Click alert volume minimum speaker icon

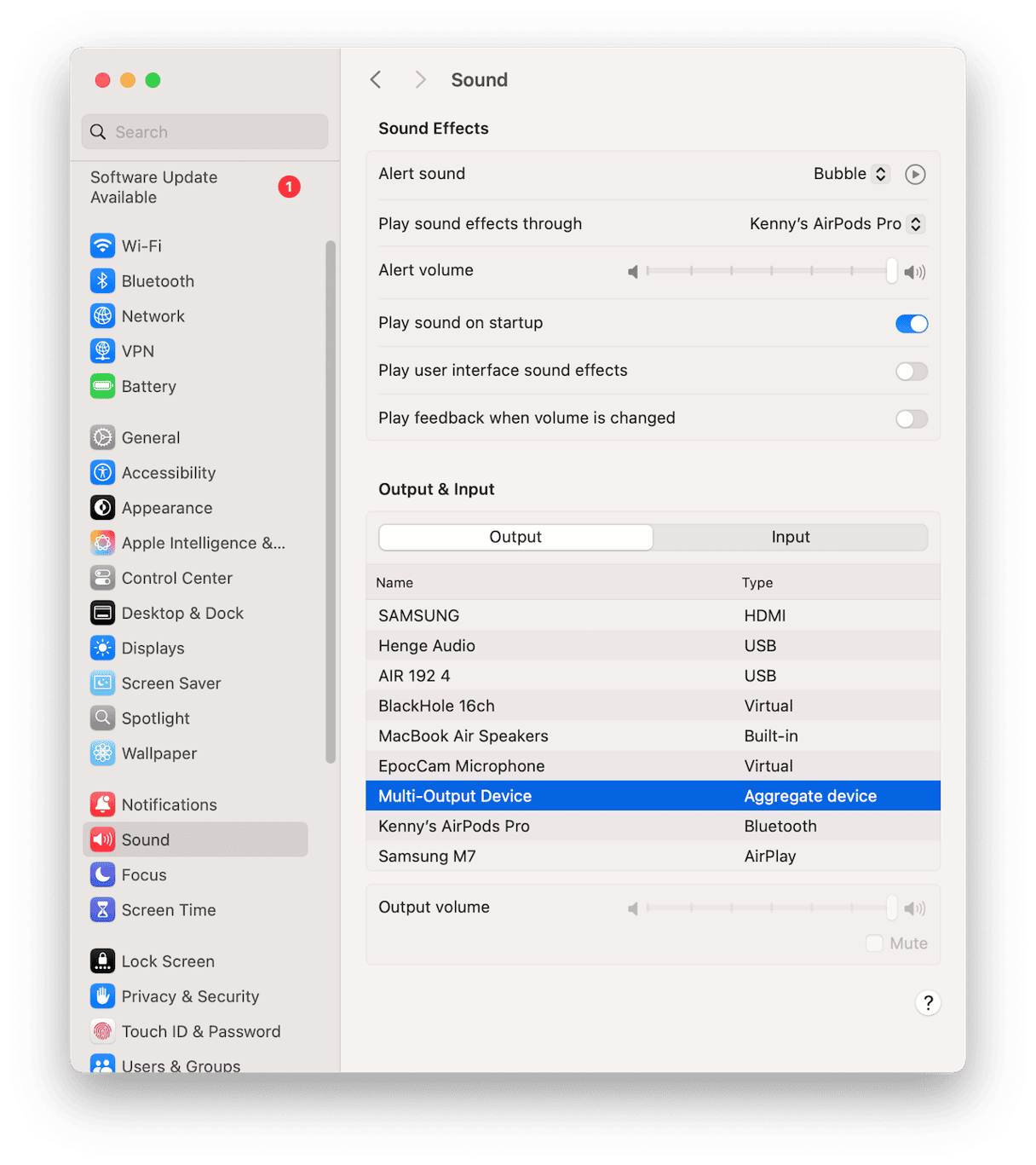pyautogui.click(x=633, y=272)
